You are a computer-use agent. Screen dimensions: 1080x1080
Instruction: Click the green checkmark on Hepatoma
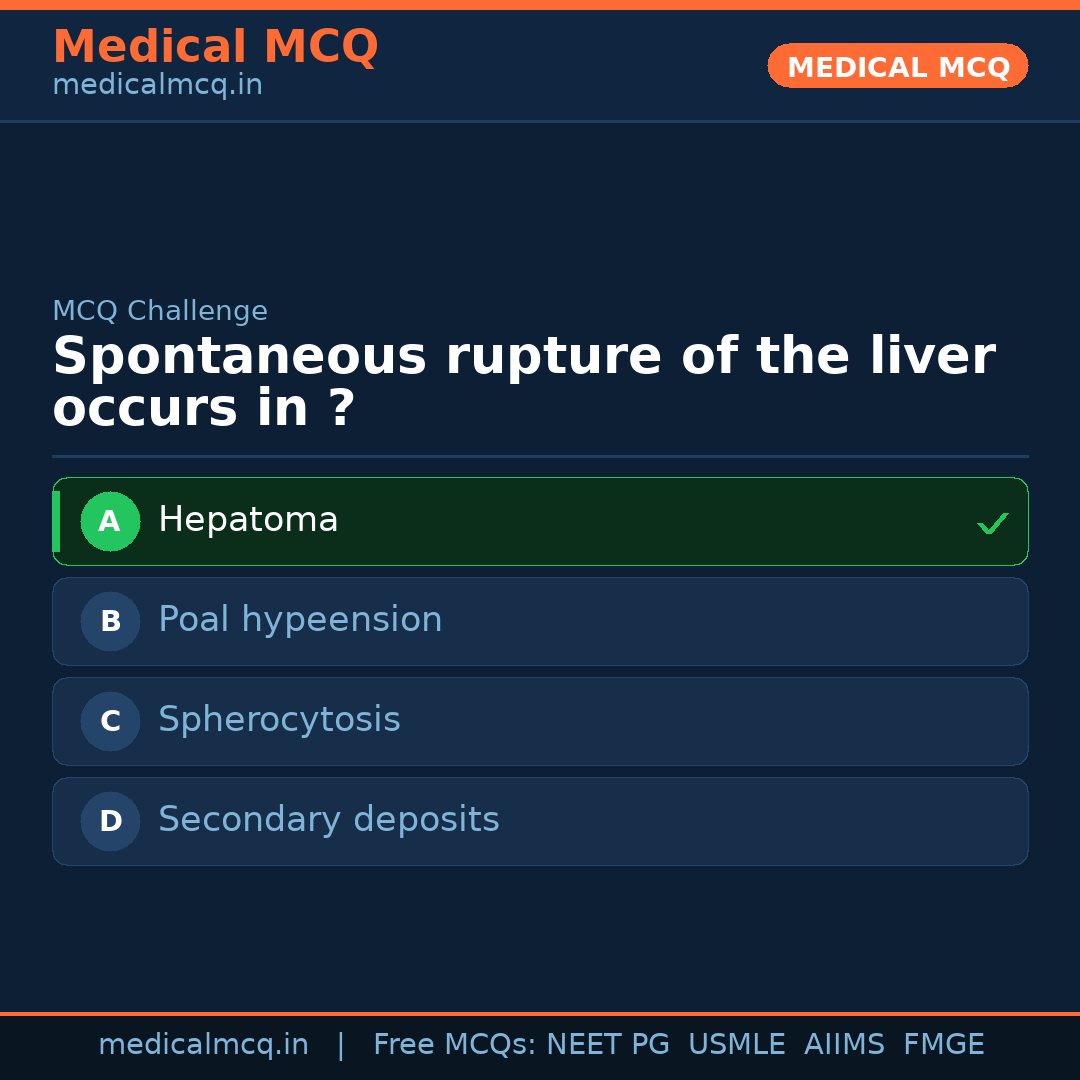pyautogui.click(x=992, y=523)
